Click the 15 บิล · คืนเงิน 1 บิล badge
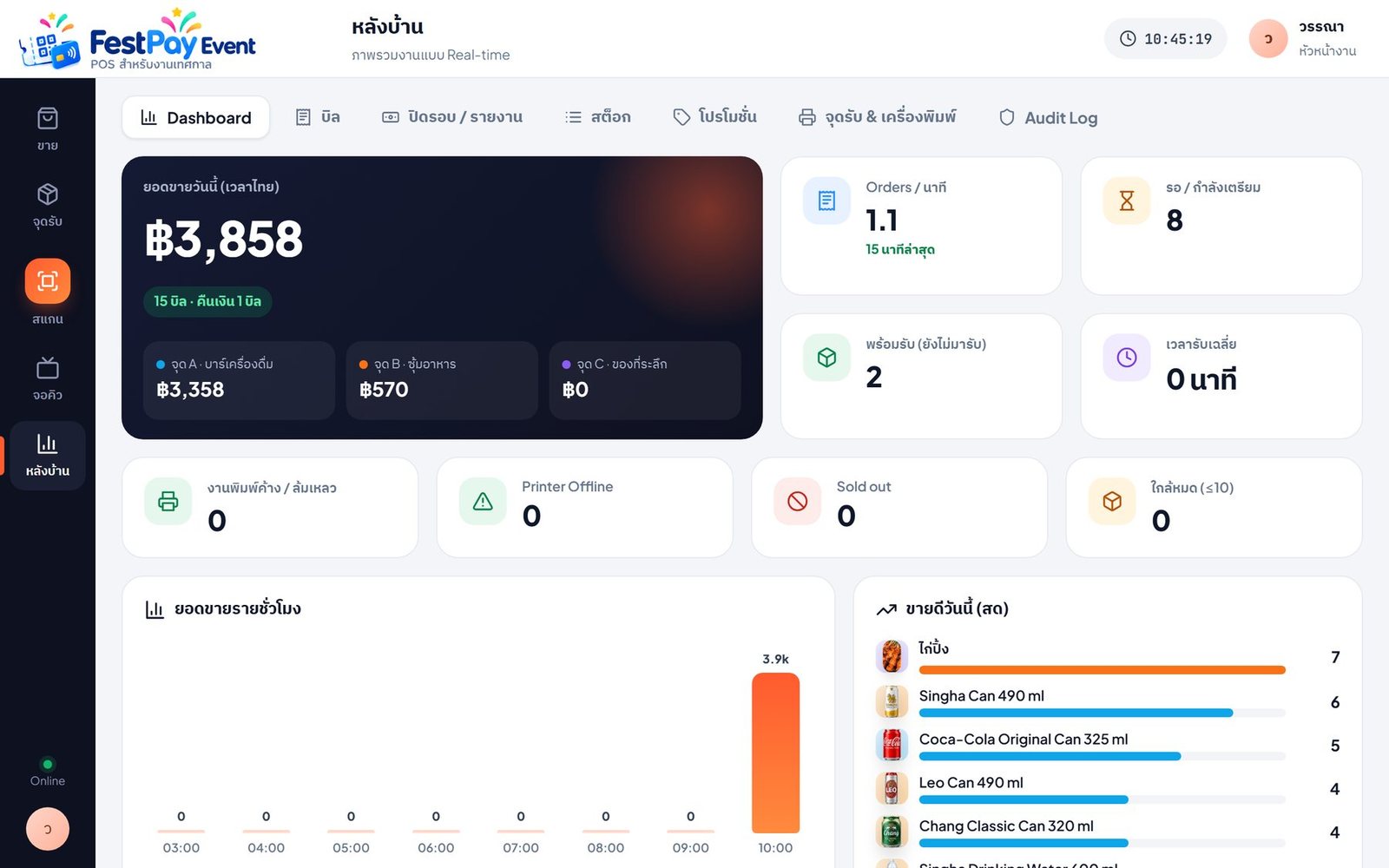1389x868 pixels. pos(207,301)
